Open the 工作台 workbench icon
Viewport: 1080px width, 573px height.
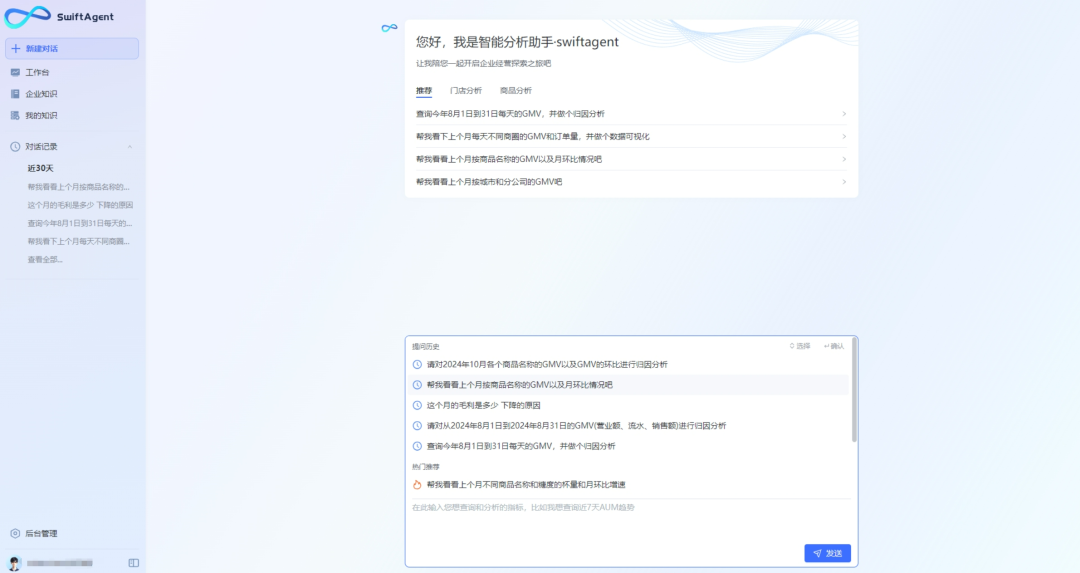pyautogui.click(x=15, y=72)
